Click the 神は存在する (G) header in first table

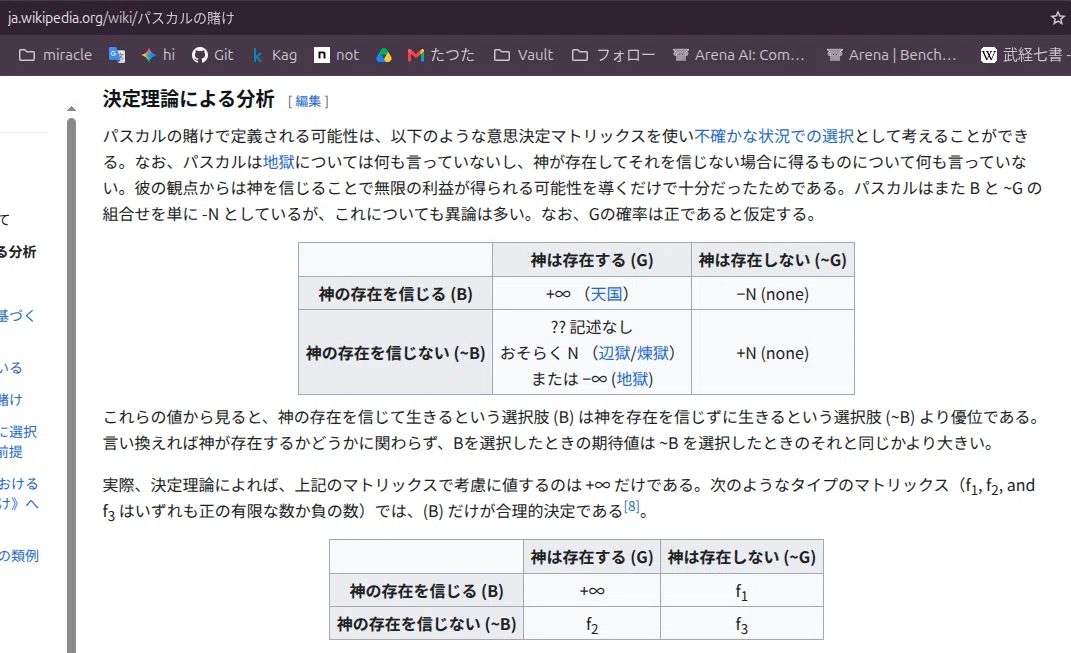point(592,260)
